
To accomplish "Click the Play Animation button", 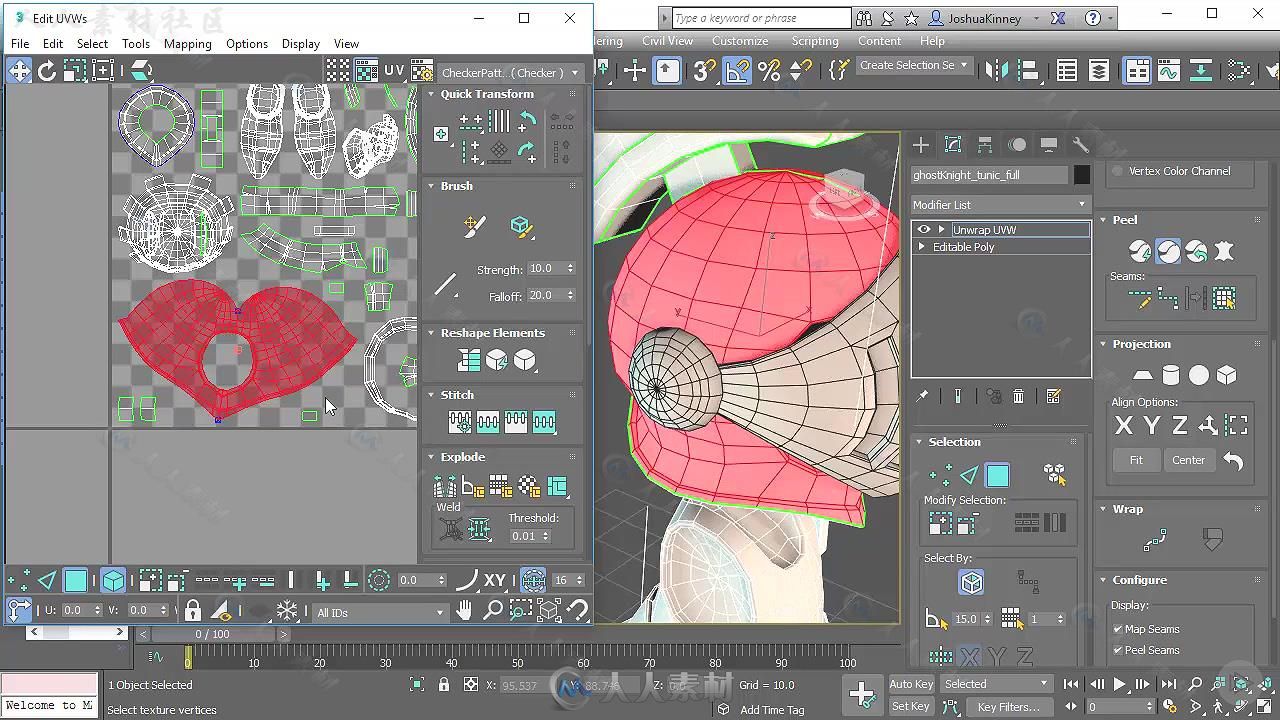I will [1120, 684].
